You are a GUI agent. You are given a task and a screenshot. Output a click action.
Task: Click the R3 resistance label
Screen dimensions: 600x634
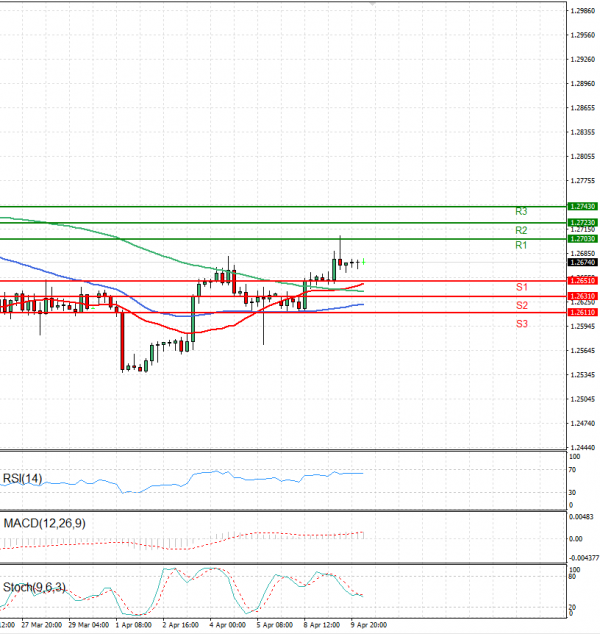click(521, 211)
